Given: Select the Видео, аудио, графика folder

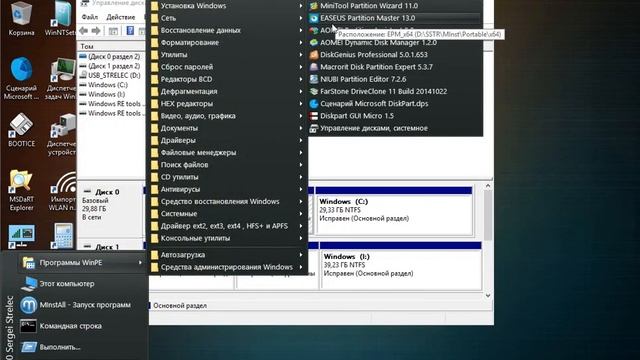Looking at the screenshot, I should pos(228,116).
